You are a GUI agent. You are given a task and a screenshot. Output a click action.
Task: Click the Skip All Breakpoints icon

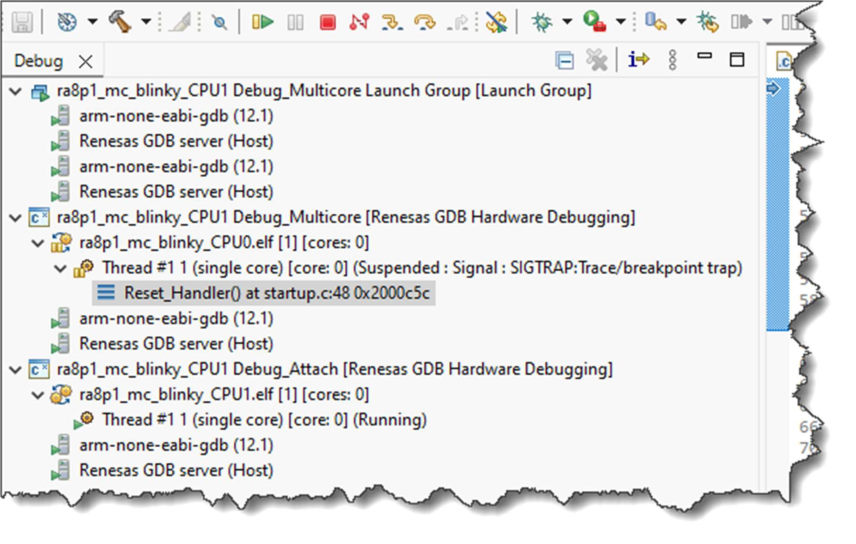[220, 22]
